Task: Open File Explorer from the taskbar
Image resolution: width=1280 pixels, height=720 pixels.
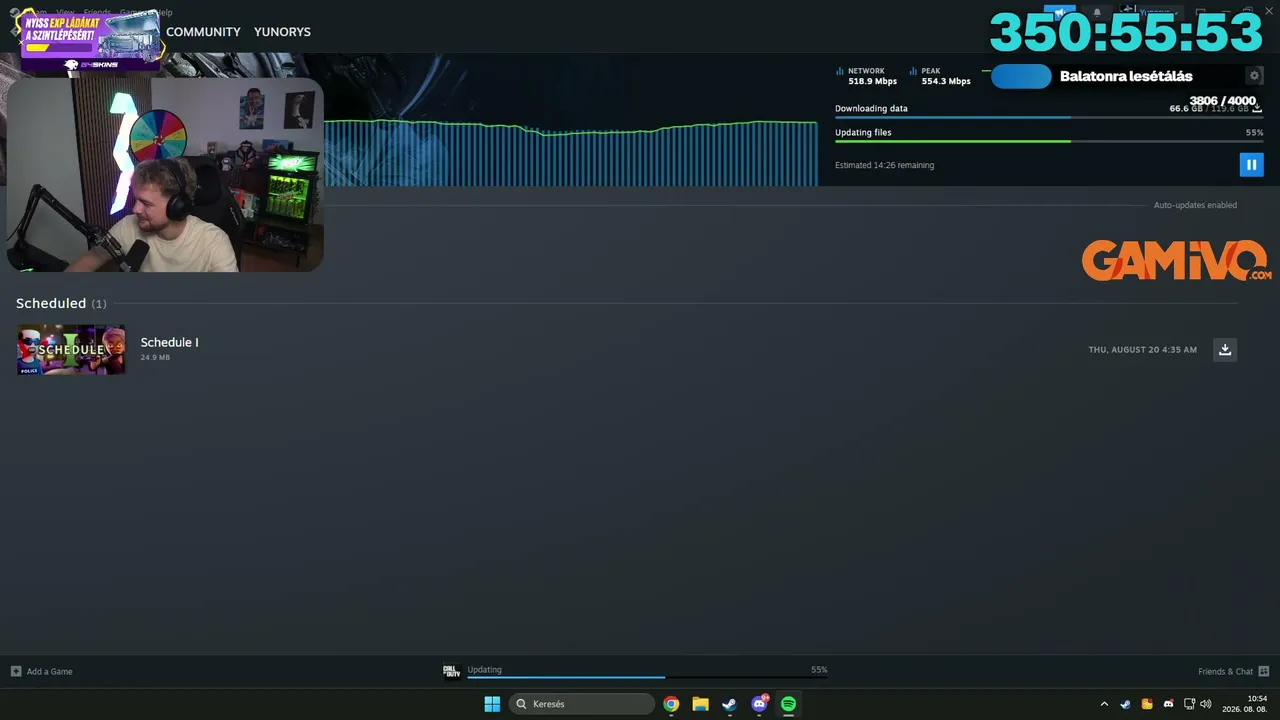Action: [x=700, y=704]
